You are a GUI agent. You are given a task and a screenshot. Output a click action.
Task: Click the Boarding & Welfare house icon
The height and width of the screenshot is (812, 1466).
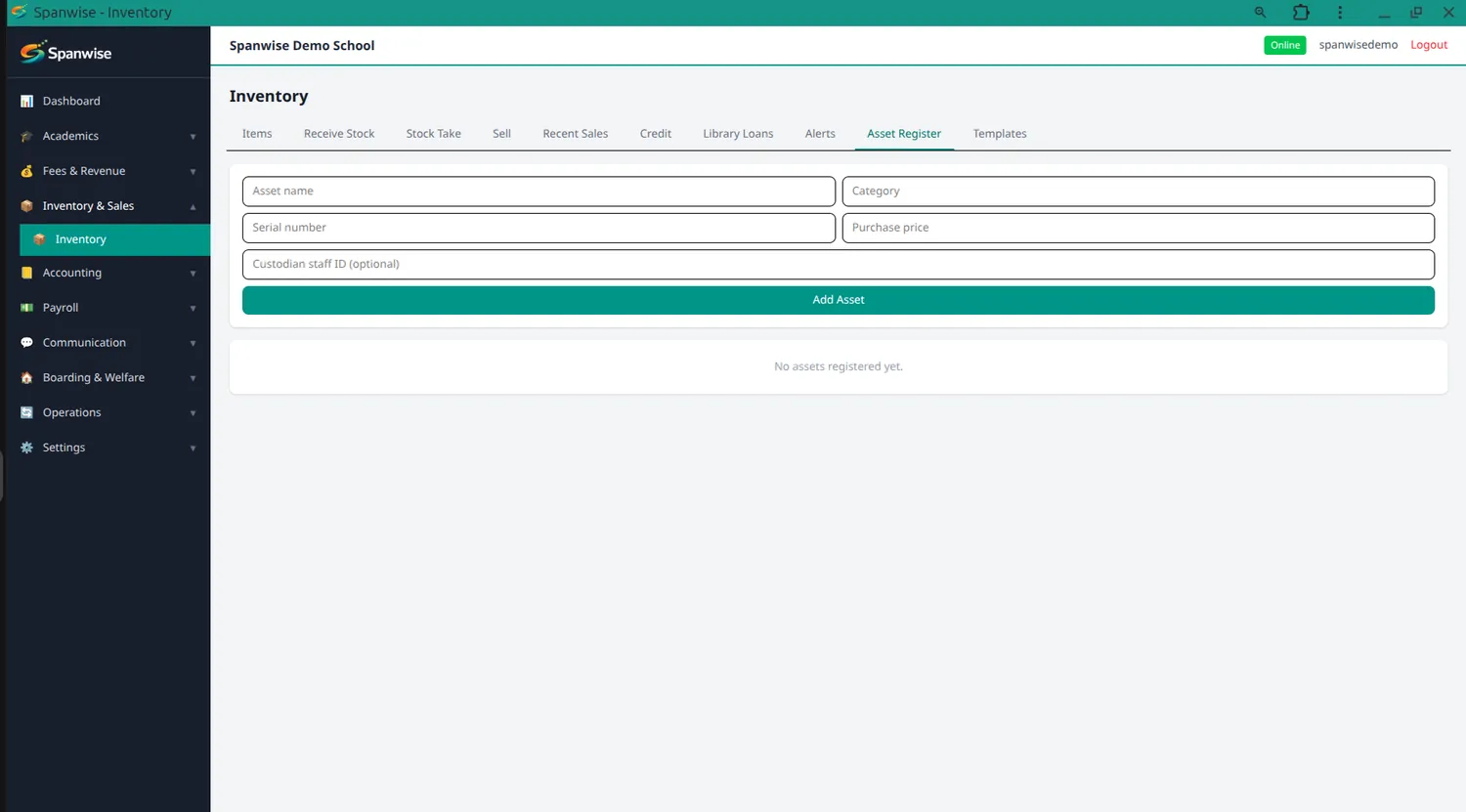[26, 378]
